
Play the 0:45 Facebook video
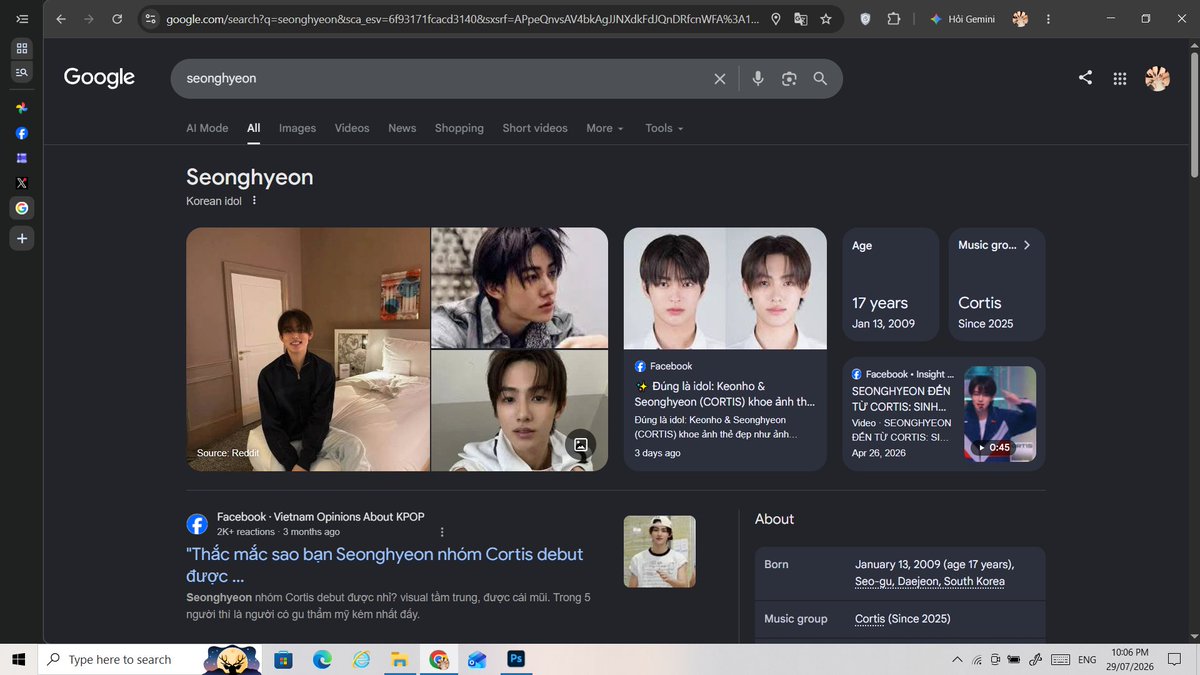pos(1000,414)
